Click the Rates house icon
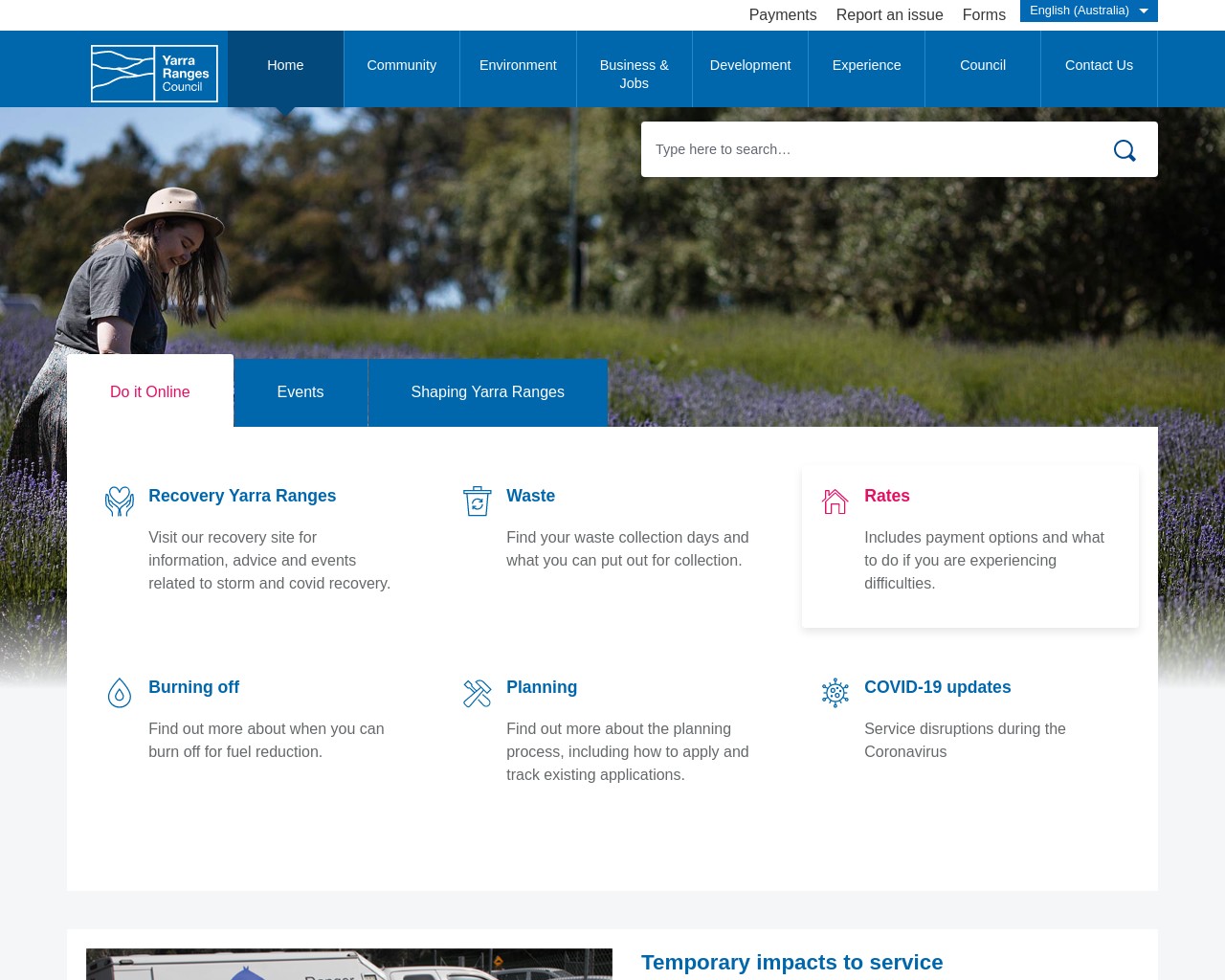 pyautogui.click(x=835, y=501)
